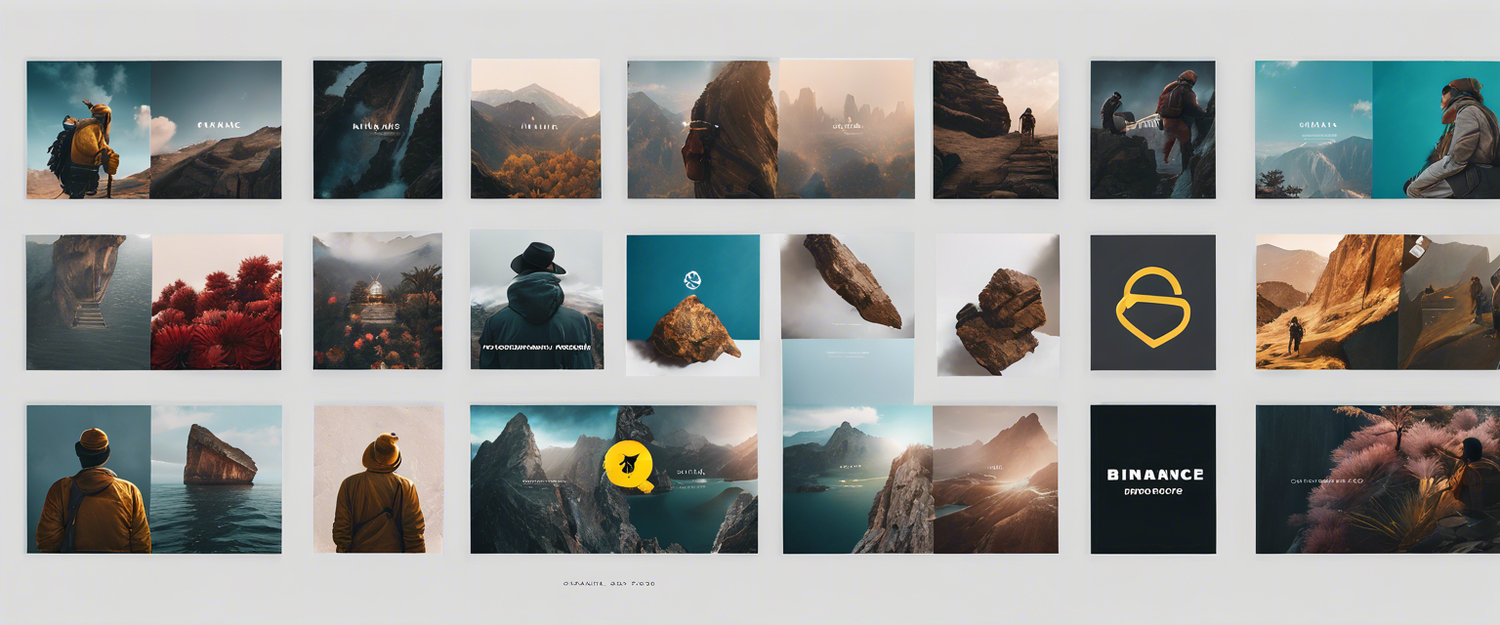Screen dimensions: 1500x625
Task: Click the yellow circular badge icon on the mountain lake panorama
Action: coord(629,466)
